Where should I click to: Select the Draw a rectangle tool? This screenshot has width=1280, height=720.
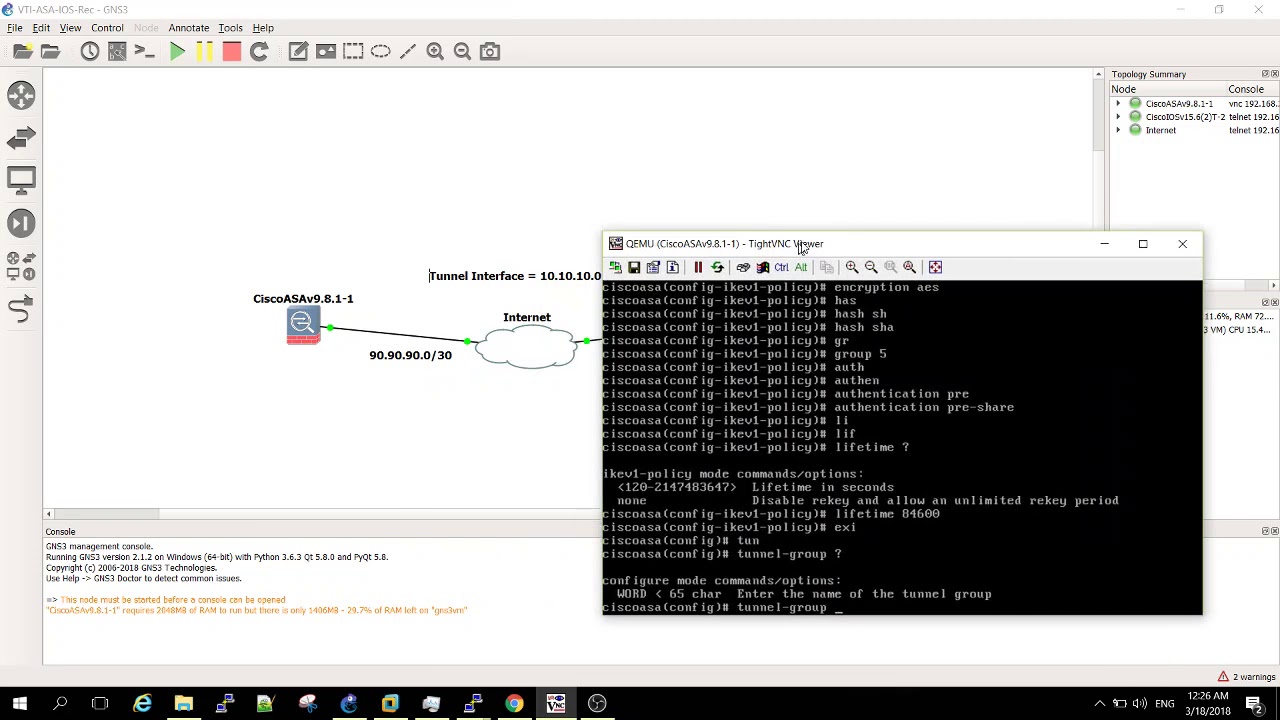click(x=353, y=51)
